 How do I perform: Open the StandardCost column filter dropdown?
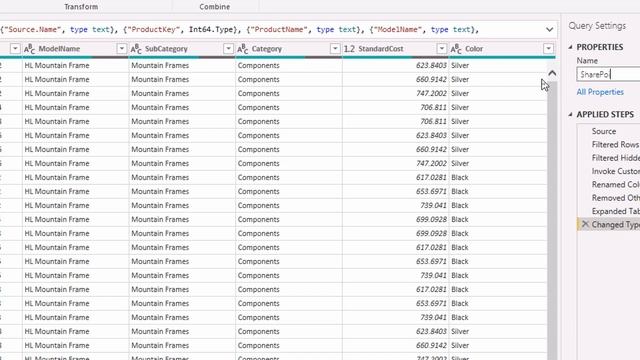[442, 49]
